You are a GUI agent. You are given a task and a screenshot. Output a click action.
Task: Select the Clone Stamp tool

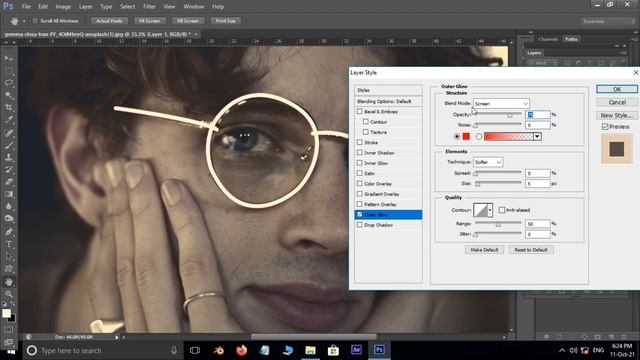(x=9, y=158)
